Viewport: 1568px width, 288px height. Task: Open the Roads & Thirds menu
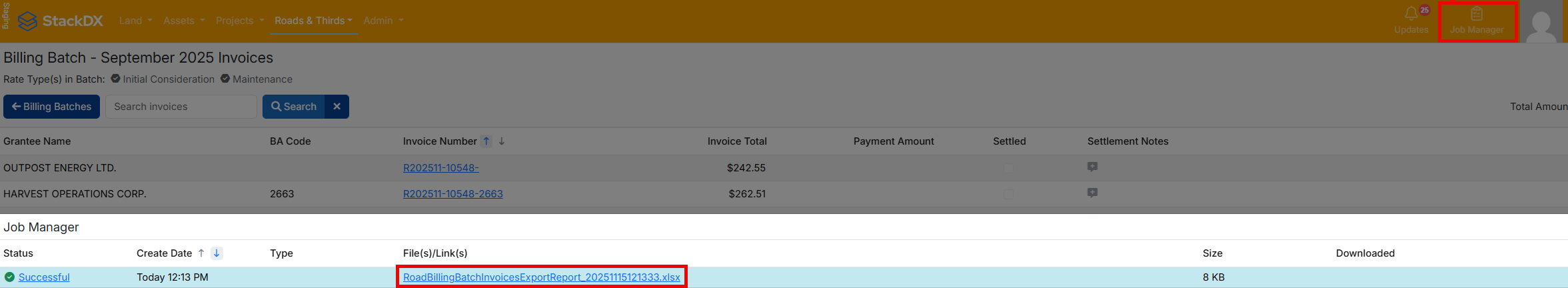click(313, 21)
